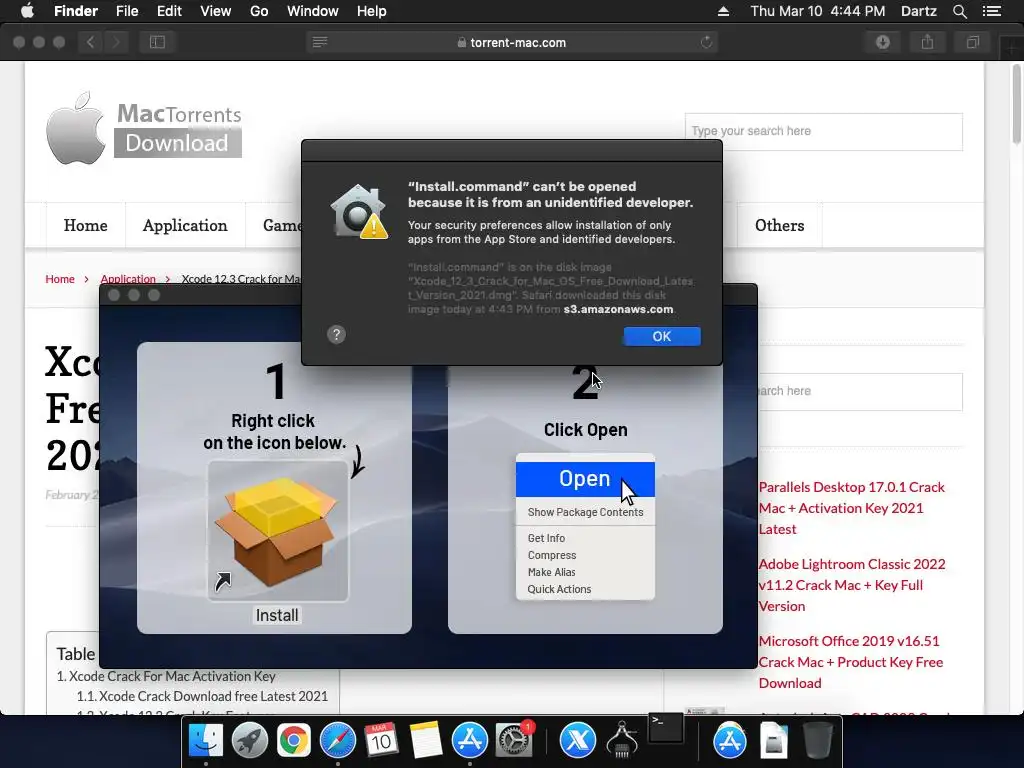Image resolution: width=1024 pixels, height=768 pixels.
Task: Click the Application breadcrumb link
Action: [128, 279]
